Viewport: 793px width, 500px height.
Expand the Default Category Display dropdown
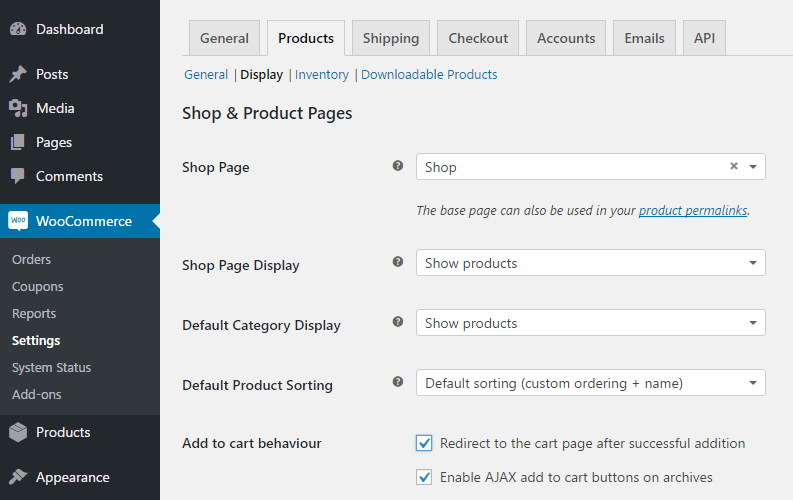click(x=590, y=323)
